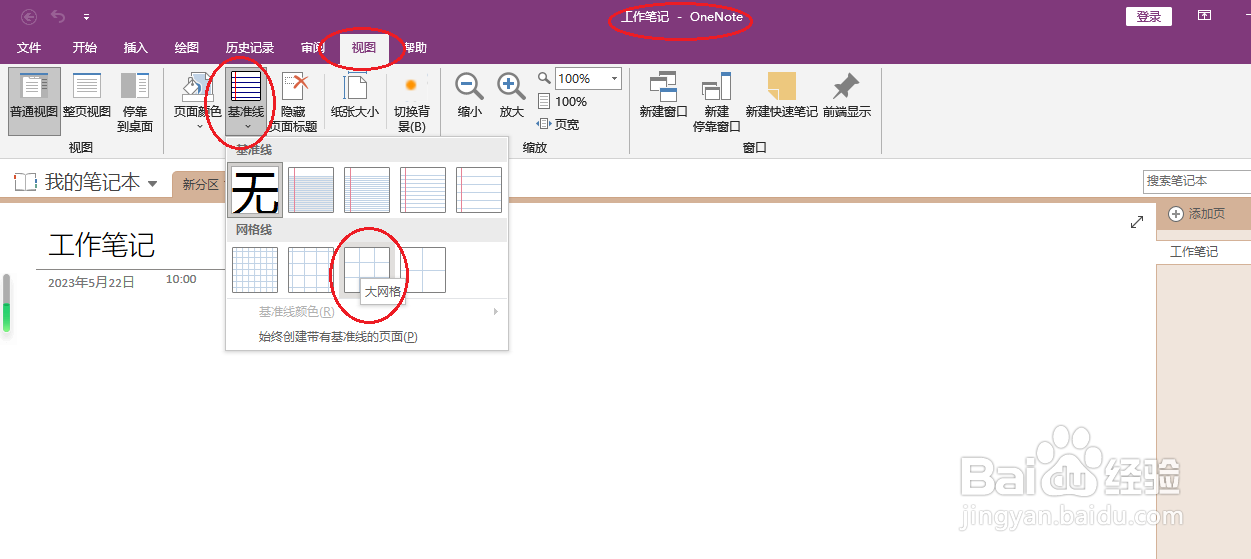Click 停靠到桌面 dock icon
The height and width of the screenshot is (559, 1251).
coord(135,101)
